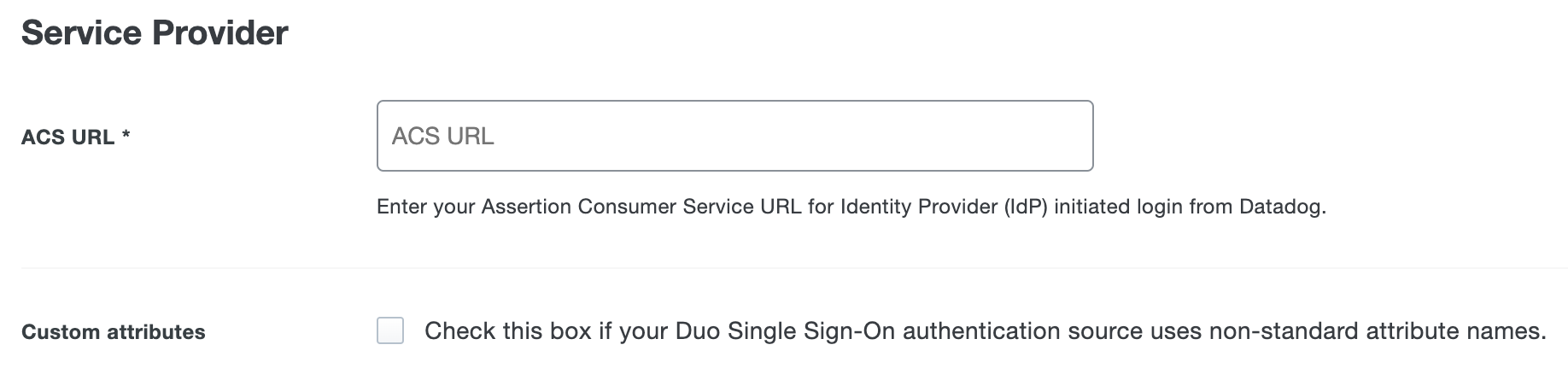
Task: Click the Assertion Consumer Service helper text
Action: (x=851, y=207)
